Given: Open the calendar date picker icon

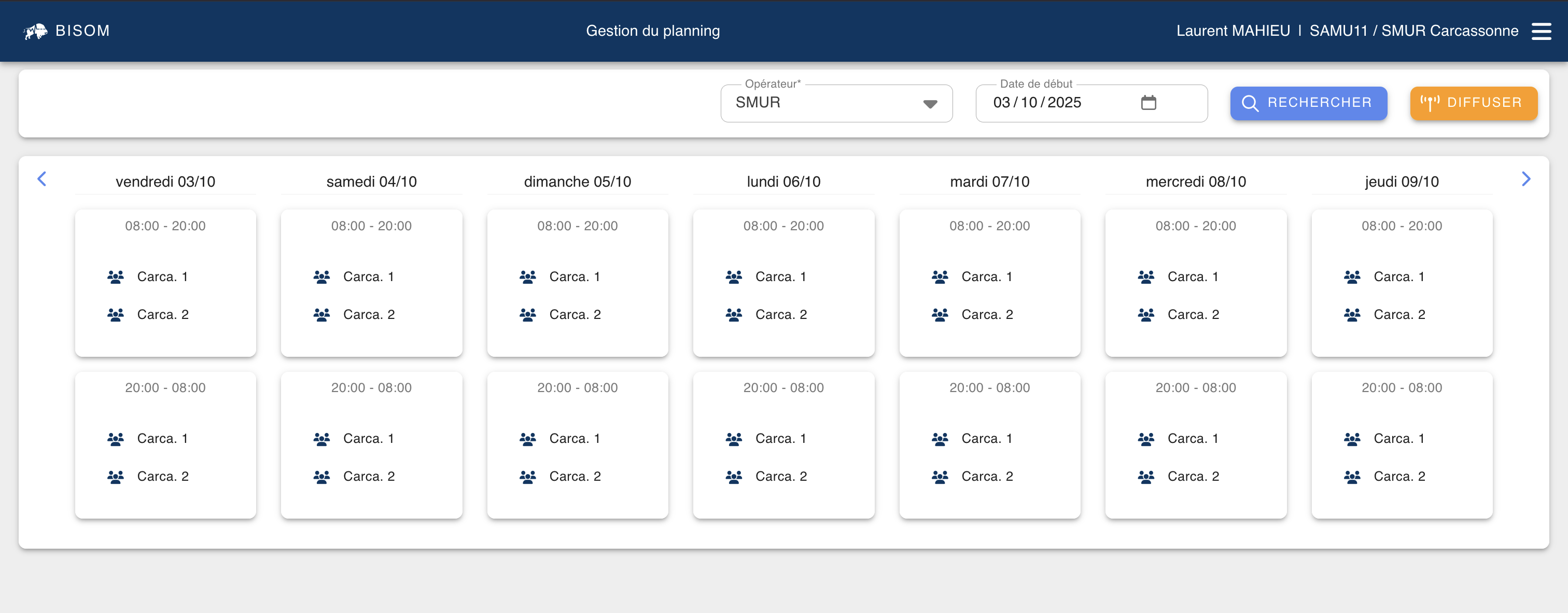Looking at the screenshot, I should (x=1148, y=102).
